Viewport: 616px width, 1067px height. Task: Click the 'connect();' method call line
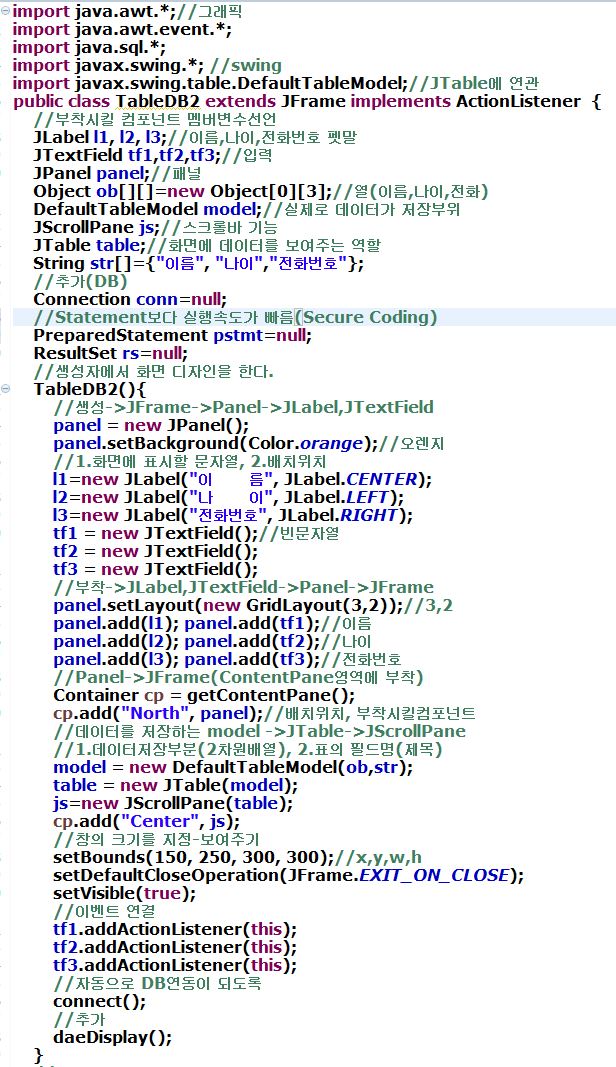coord(99,1001)
